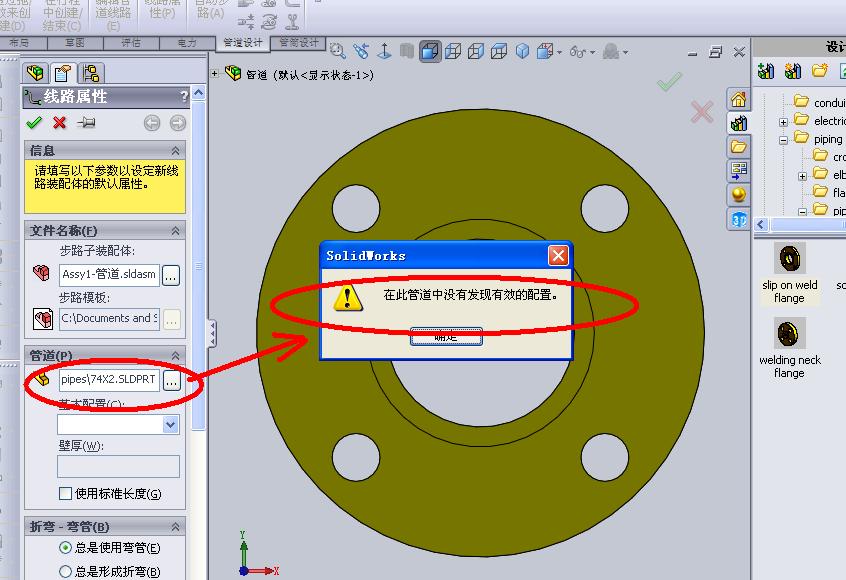Image resolution: width=846 pixels, height=580 pixels.
Task: Collapse the 折弯-弯管(B) section
Action: click(x=175, y=527)
